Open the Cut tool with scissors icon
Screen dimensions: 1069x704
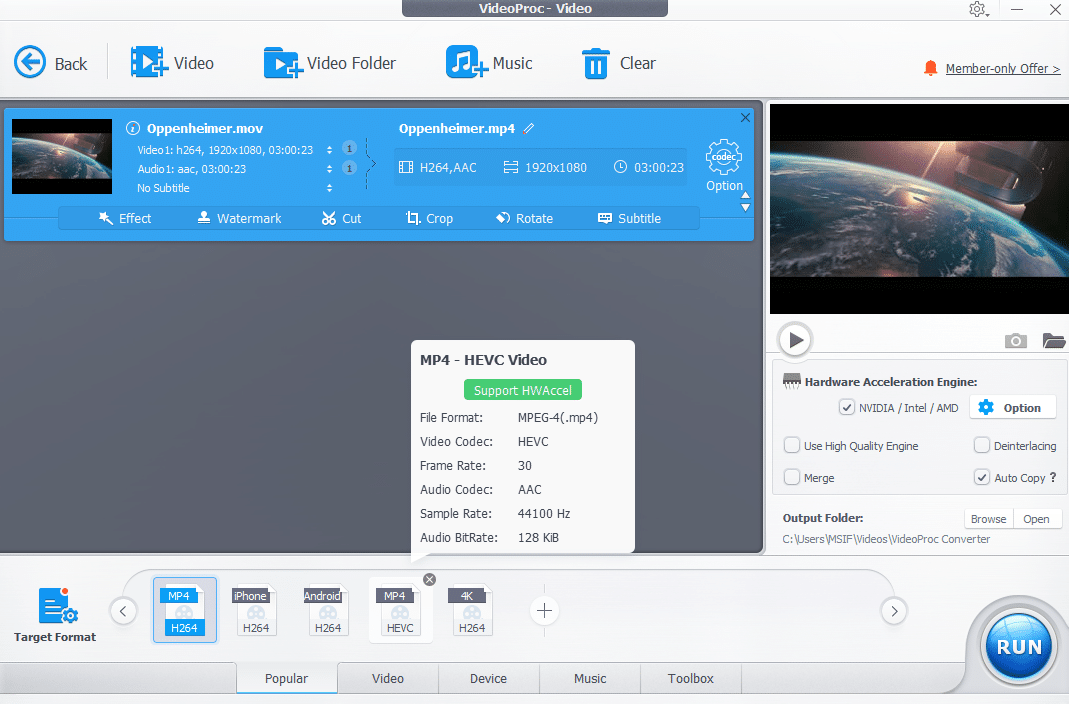[x=341, y=218]
